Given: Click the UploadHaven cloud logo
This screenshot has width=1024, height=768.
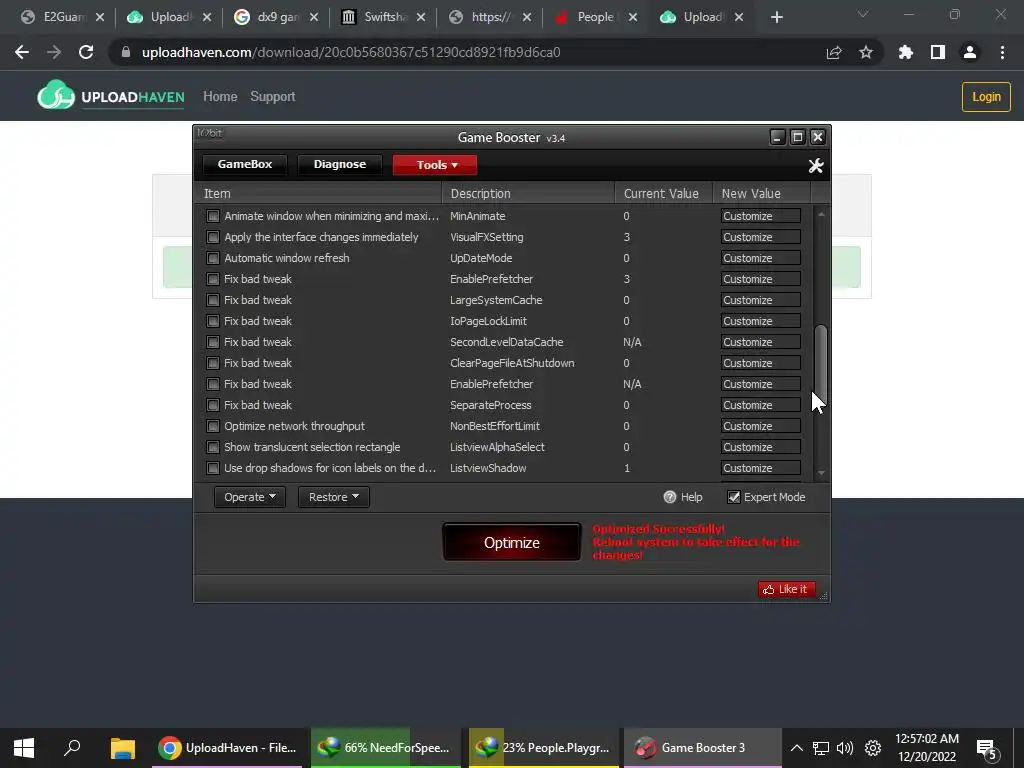Looking at the screenshot, I should [x=56, y=96].
